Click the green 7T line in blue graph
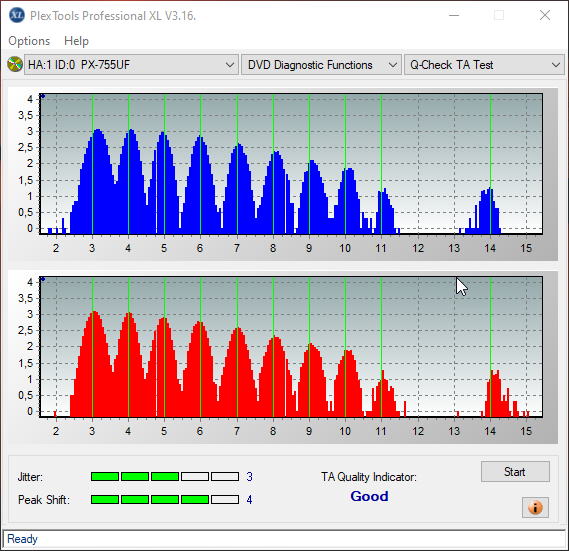Image resolution: width=569 pixels, height=551 pixels. pos(237,163)
